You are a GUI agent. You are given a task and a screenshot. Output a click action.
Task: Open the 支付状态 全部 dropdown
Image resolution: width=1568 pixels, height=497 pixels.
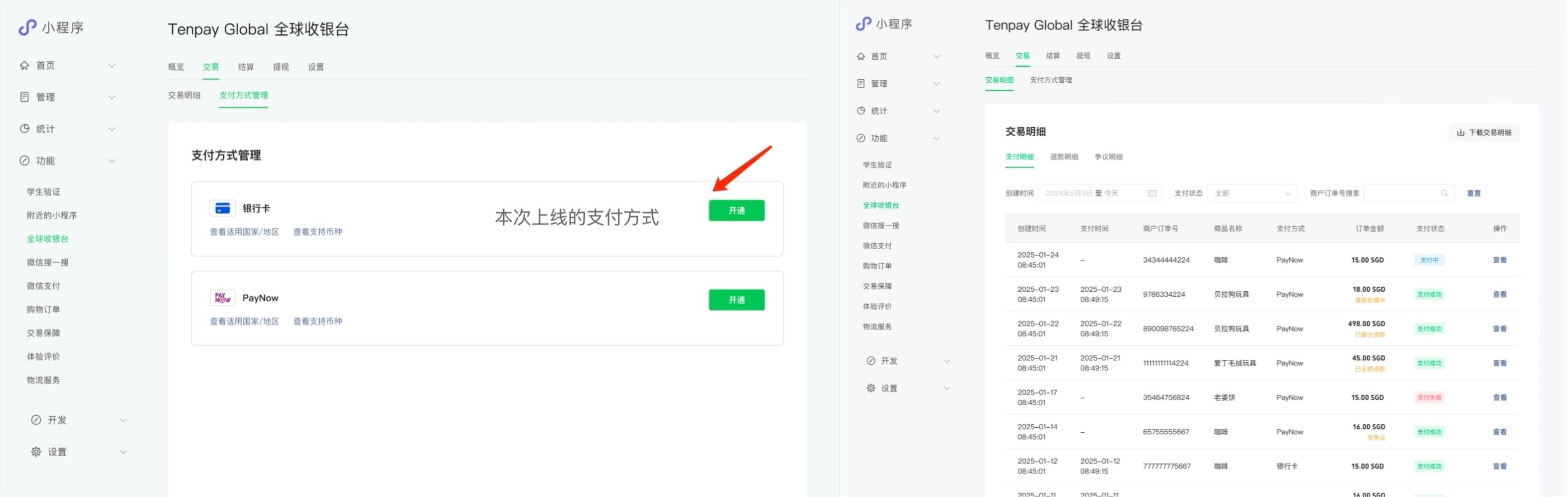tap(1252, 193)
